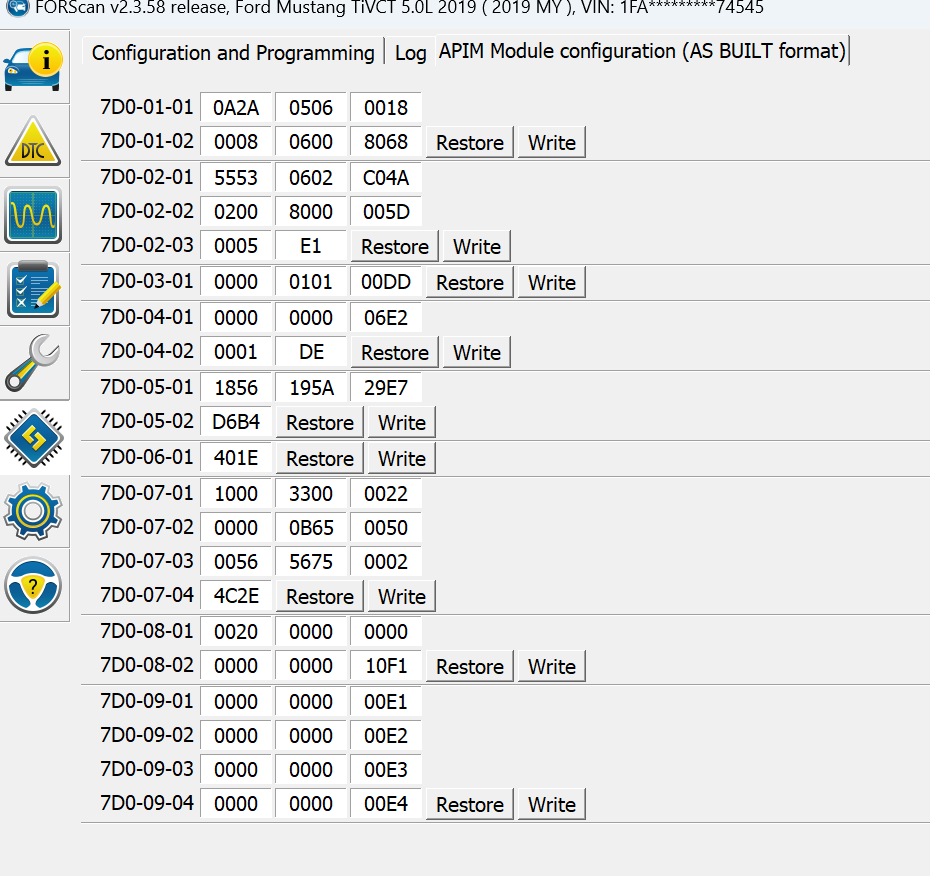The height and width of the screenshot is (876, 930).
Task: Edit the C04A field in row 7D0-02-01
Action: tap(386, 177)
